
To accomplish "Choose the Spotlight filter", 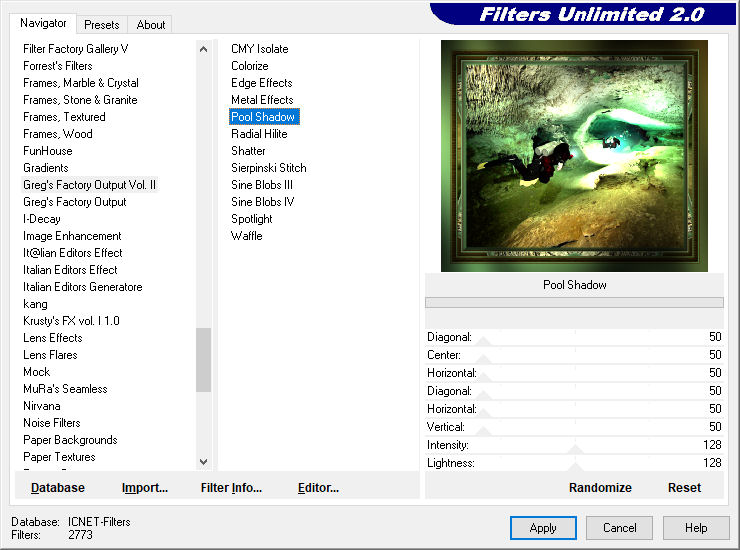I will (x=252, y=219).
